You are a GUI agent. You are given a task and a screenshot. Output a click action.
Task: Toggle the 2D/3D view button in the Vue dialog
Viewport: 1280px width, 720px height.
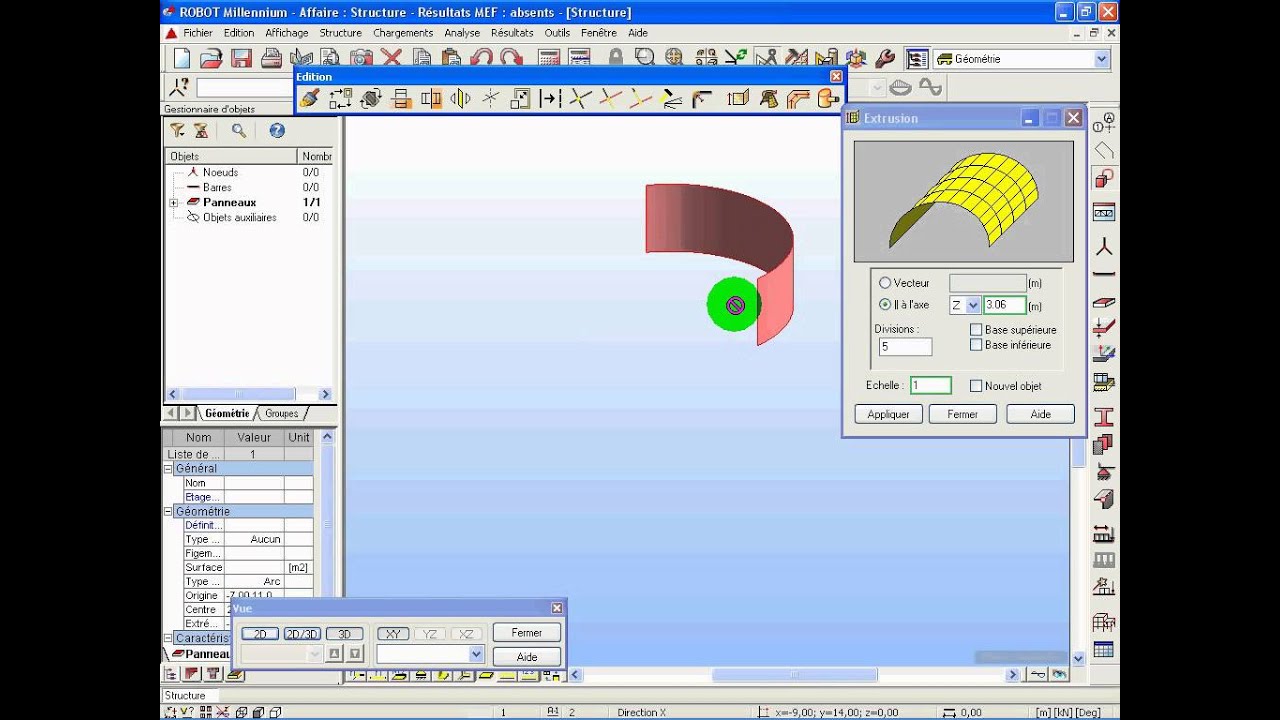(x=302, y=634)
